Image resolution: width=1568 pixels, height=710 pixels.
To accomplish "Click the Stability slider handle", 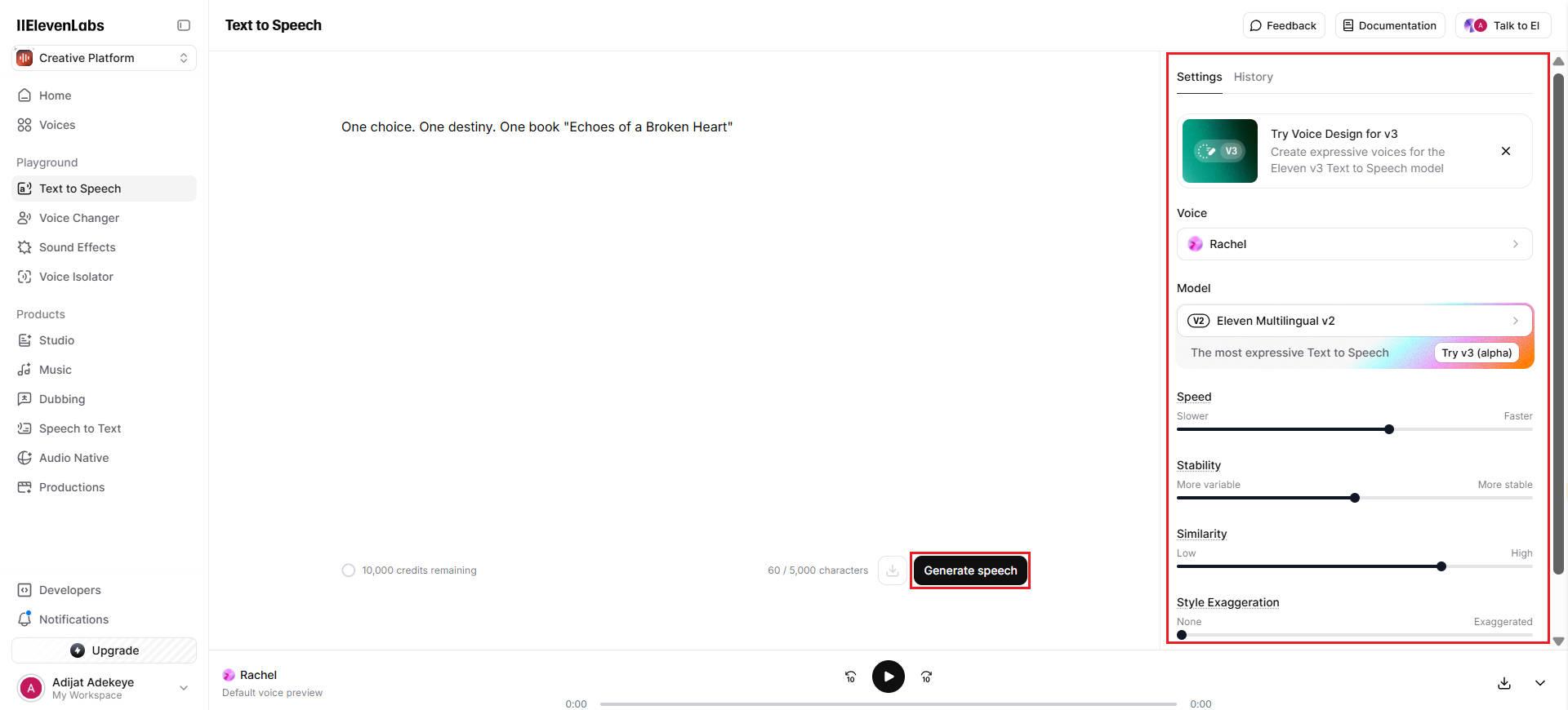I will [x=1355, y=498].
